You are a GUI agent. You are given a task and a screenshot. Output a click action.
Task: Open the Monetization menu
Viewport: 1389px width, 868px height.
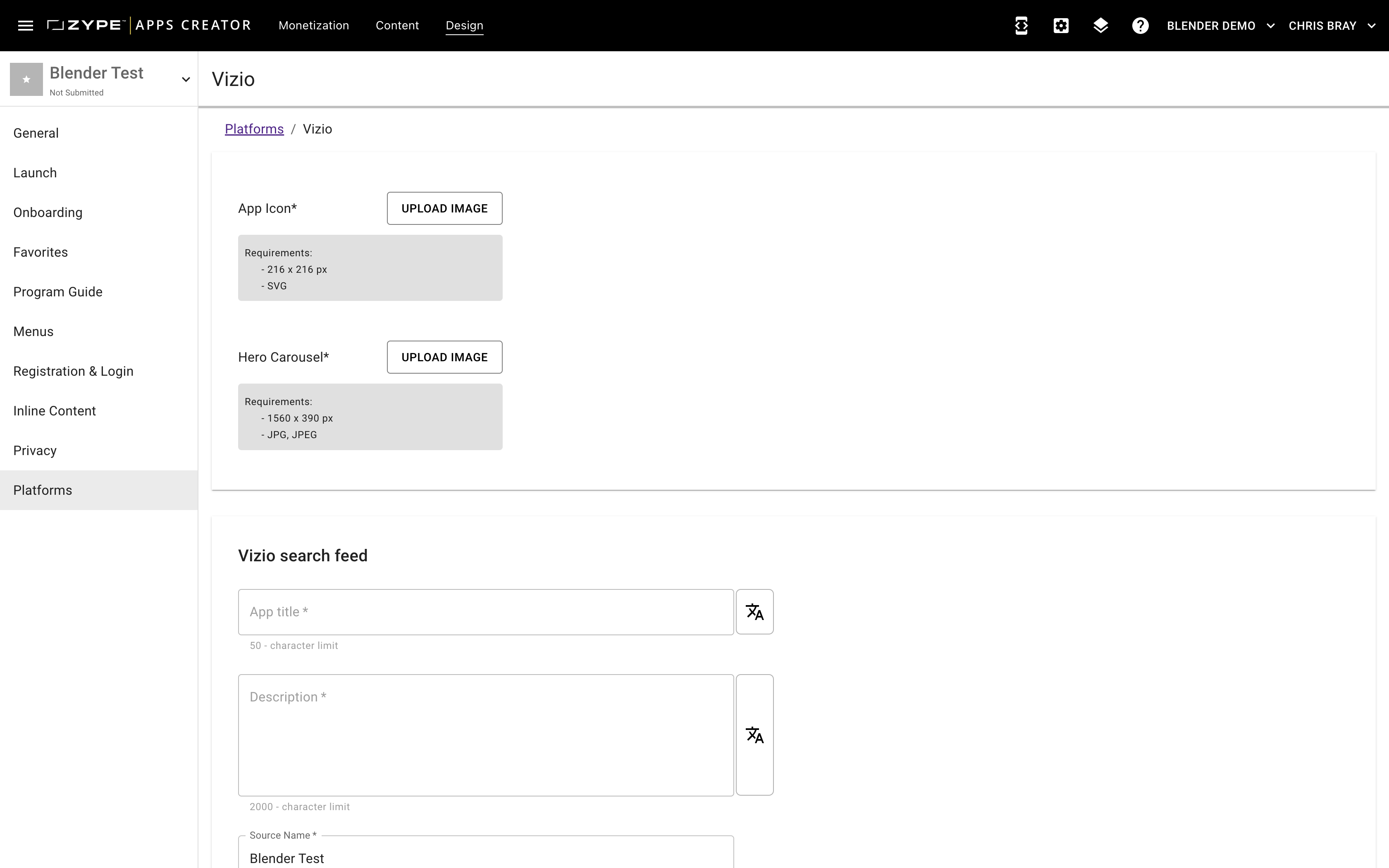pos(313,25)
